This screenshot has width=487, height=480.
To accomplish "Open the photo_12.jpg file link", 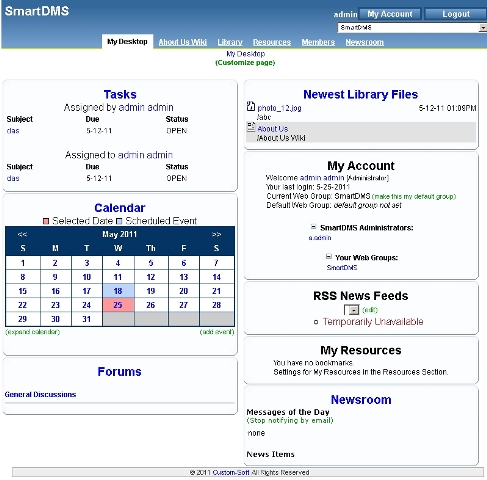I will pyautogui.click(x=279, y=108).
